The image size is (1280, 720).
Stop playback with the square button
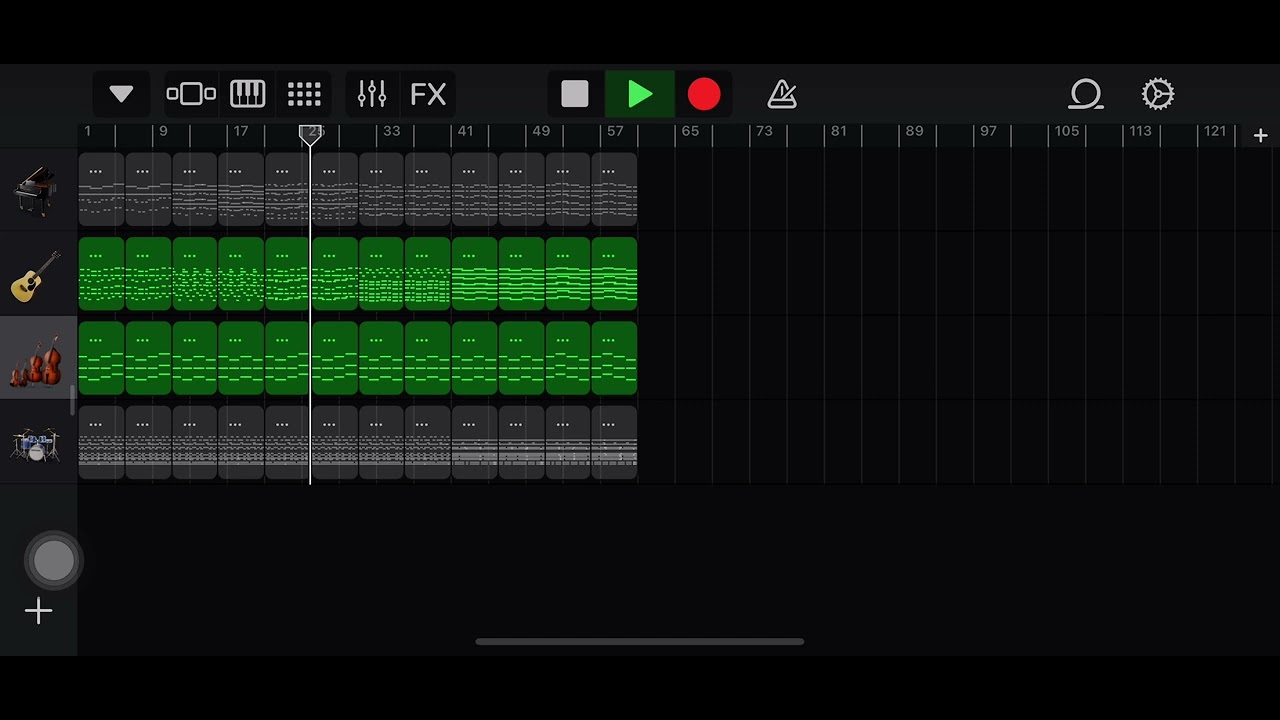[575, 94]
